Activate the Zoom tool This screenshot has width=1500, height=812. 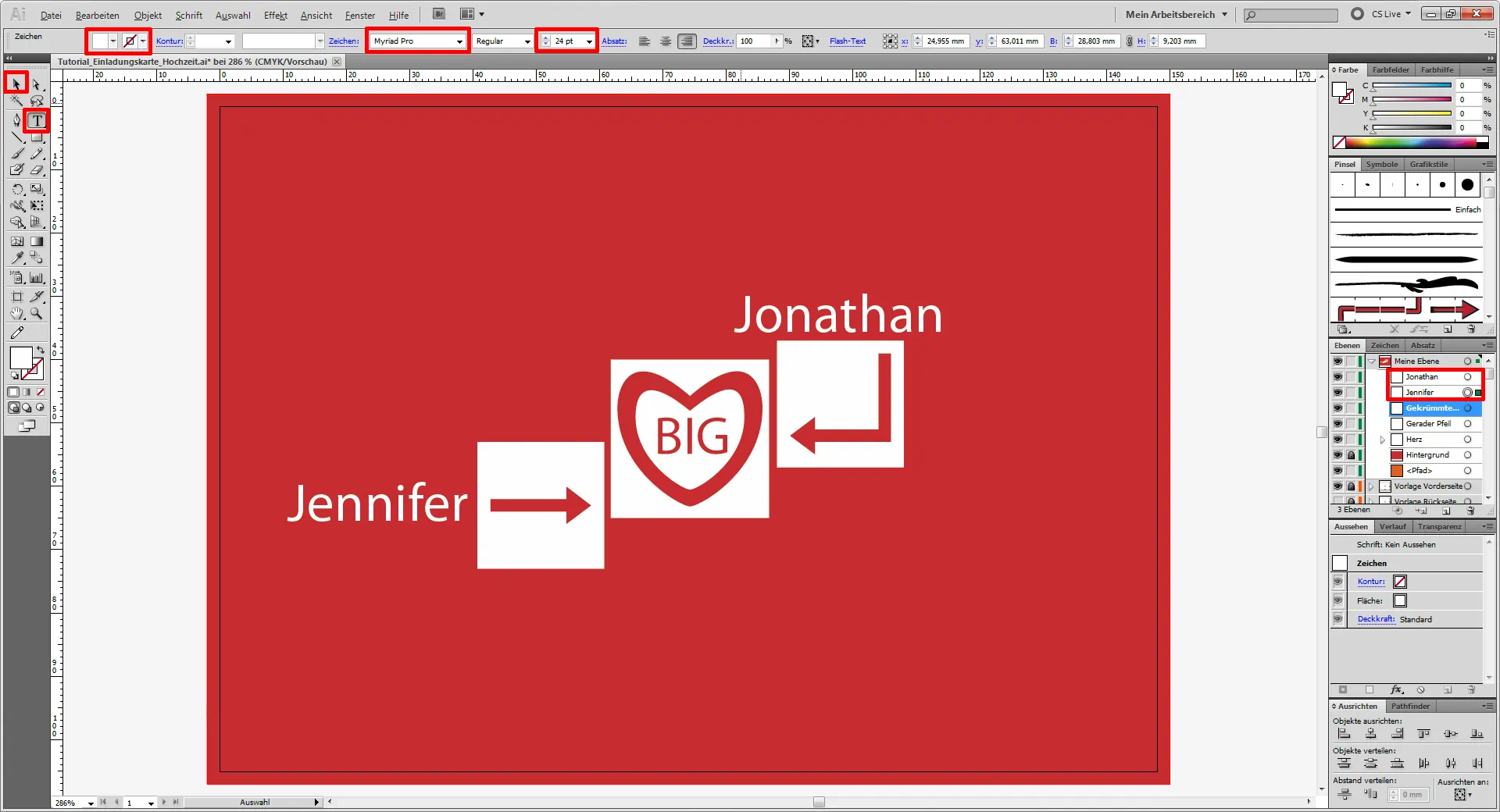tap(36, 314)
